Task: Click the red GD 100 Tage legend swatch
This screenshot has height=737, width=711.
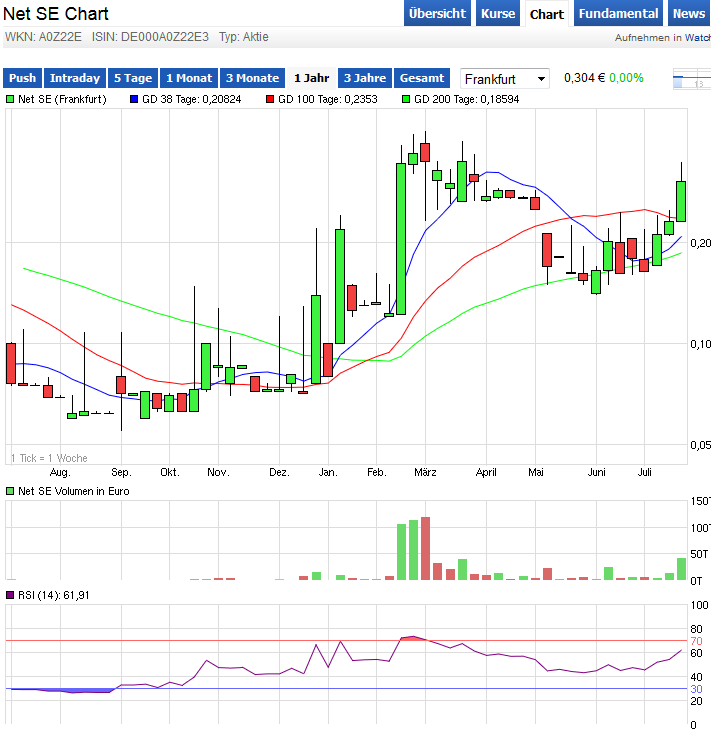Action: 270,99
